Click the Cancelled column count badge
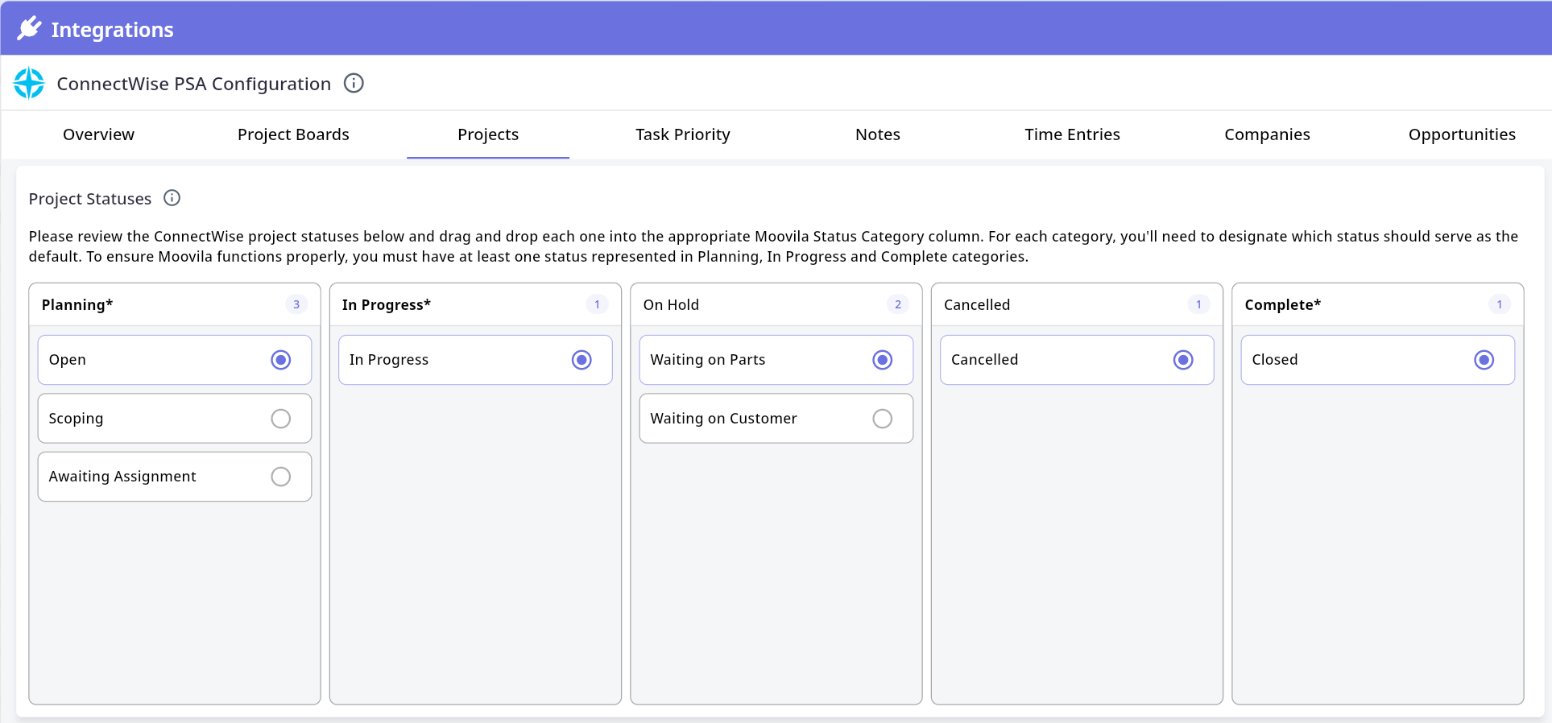1552x723 pixels. (x=1198, y=305)
